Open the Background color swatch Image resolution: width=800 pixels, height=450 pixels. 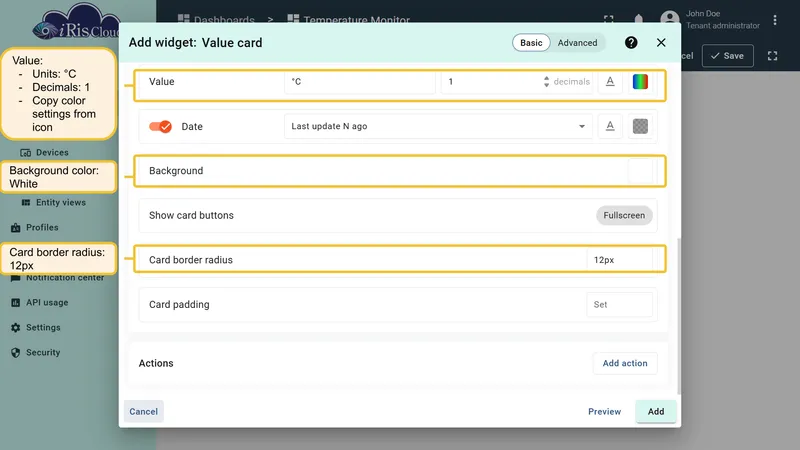click(640, 170)
